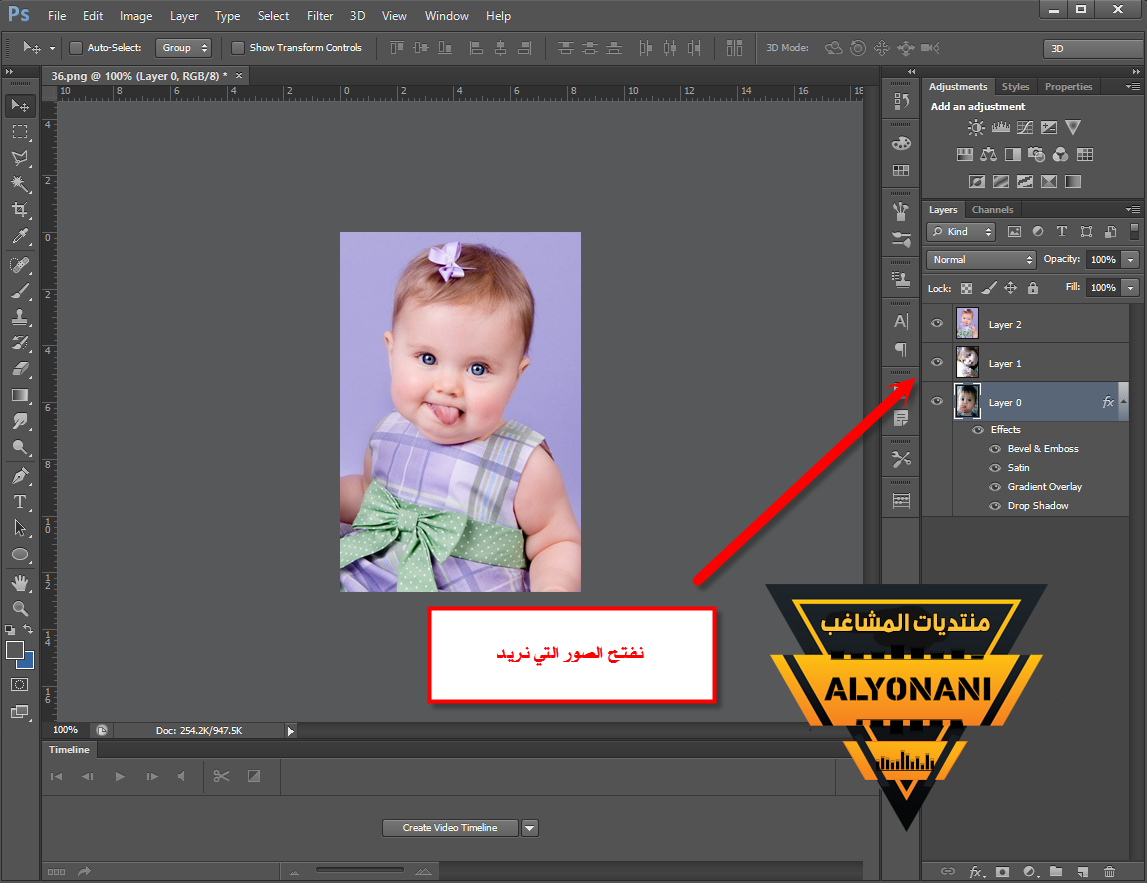Click the foreground color swatch
The width and height of the screenshot is (1147, 883).
tap(15, 650)
